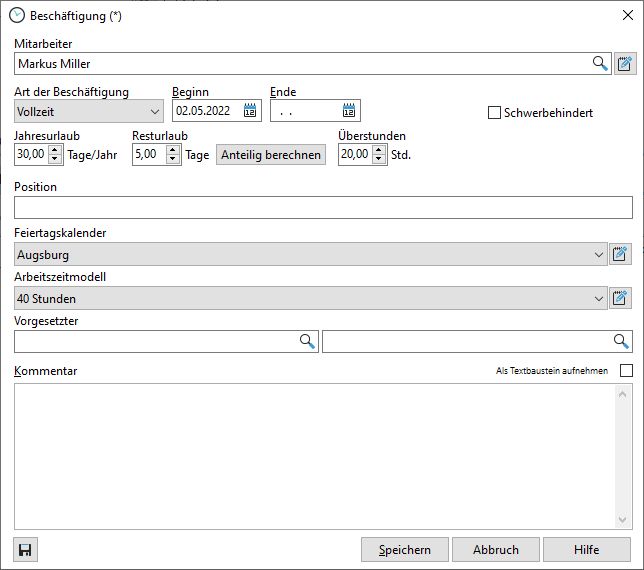Click into the Position text field
This screenshot has width=644, height=570.
tap(323, 208)
